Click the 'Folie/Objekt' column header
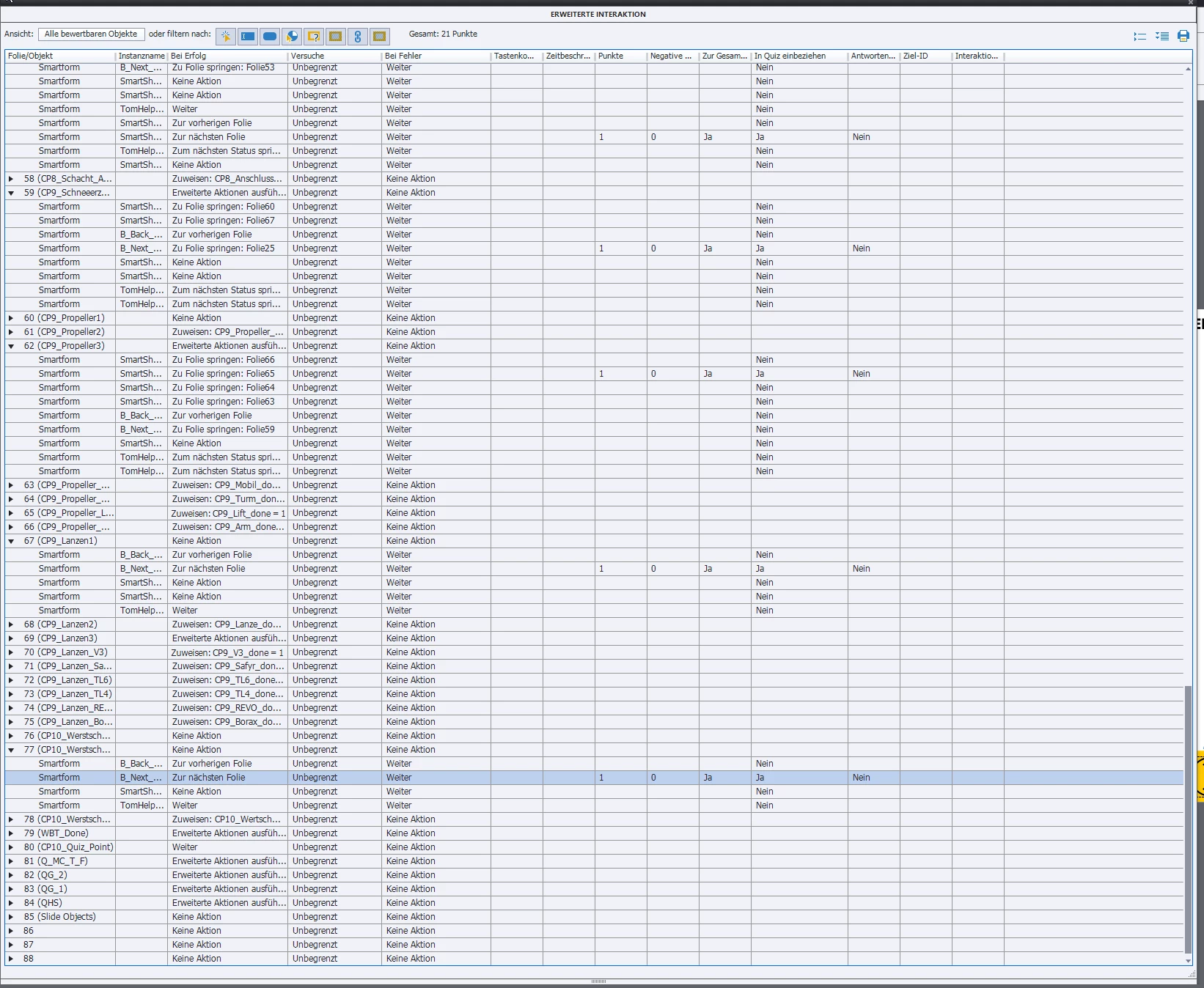This screenshot has width=1204, height=988. pyautogui.click(x=60, y=56)
